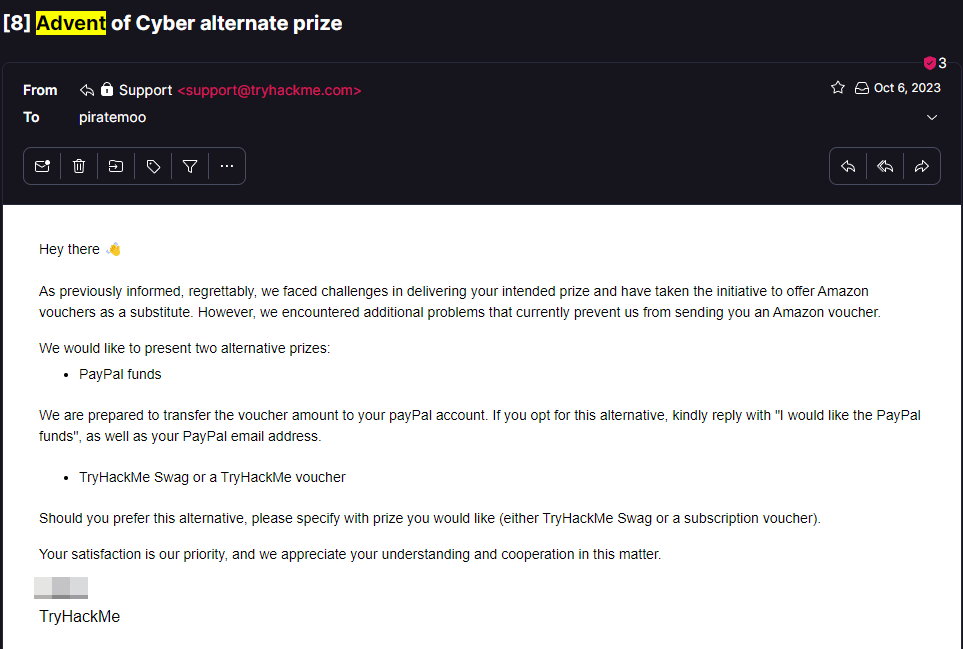Filter similar emails with the funnel icon
This screenshot has width=963, height=649.
[x=190, y=166]
